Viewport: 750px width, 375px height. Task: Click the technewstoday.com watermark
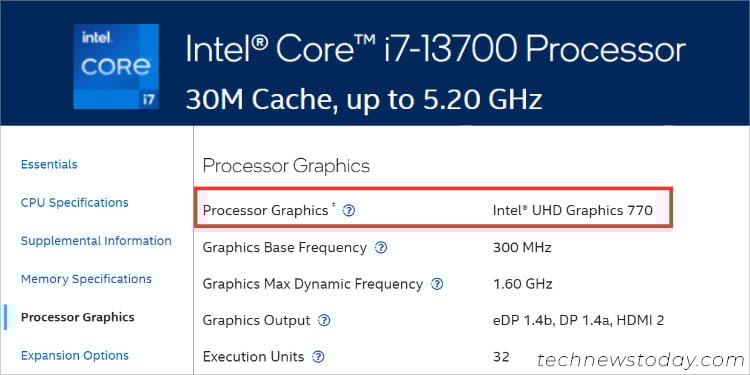click(640, 360)
